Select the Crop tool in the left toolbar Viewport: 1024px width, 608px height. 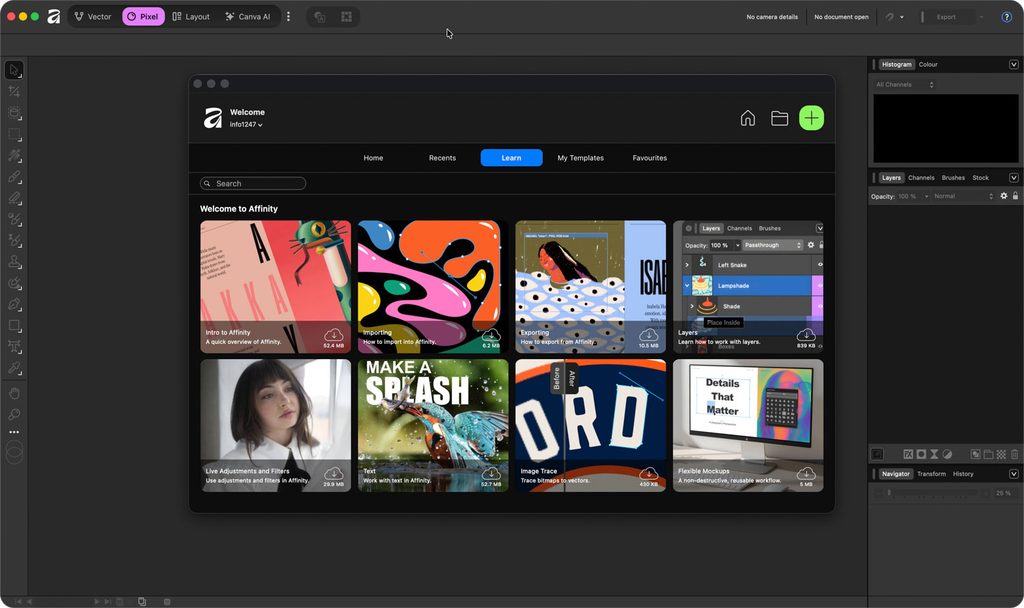click(14, 91)
